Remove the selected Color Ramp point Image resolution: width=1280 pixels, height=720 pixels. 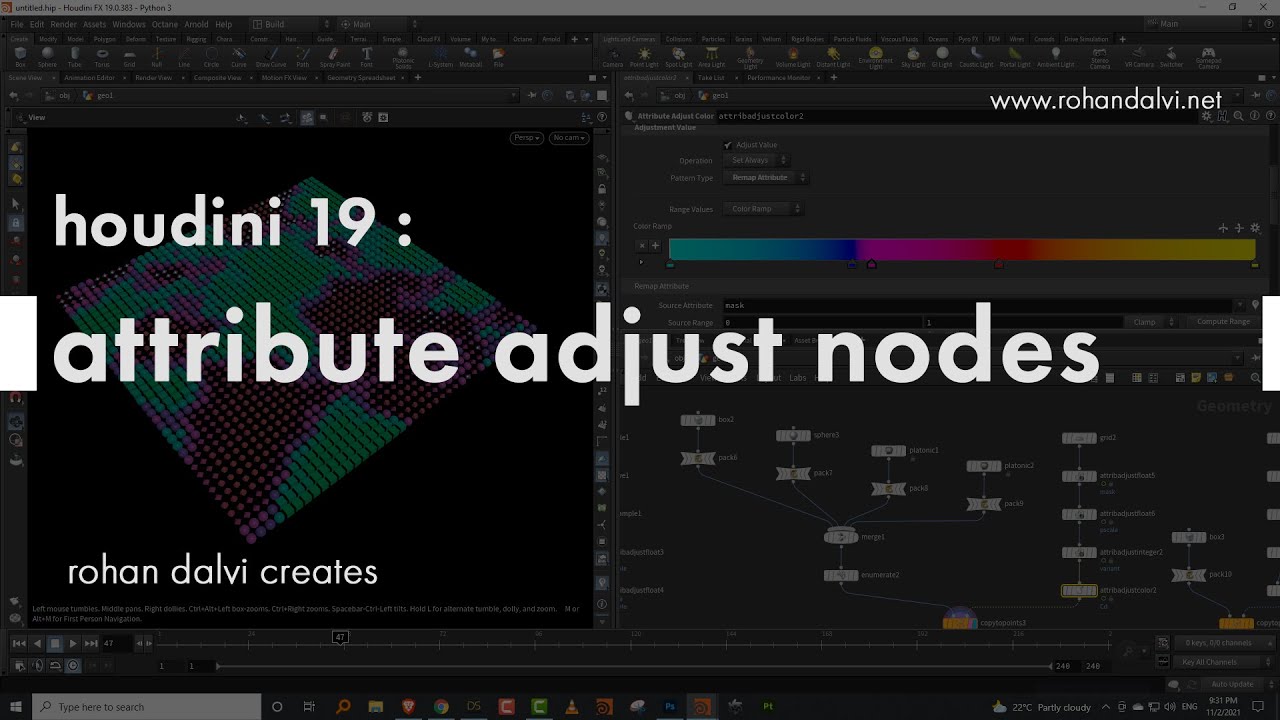coord(643,245)
